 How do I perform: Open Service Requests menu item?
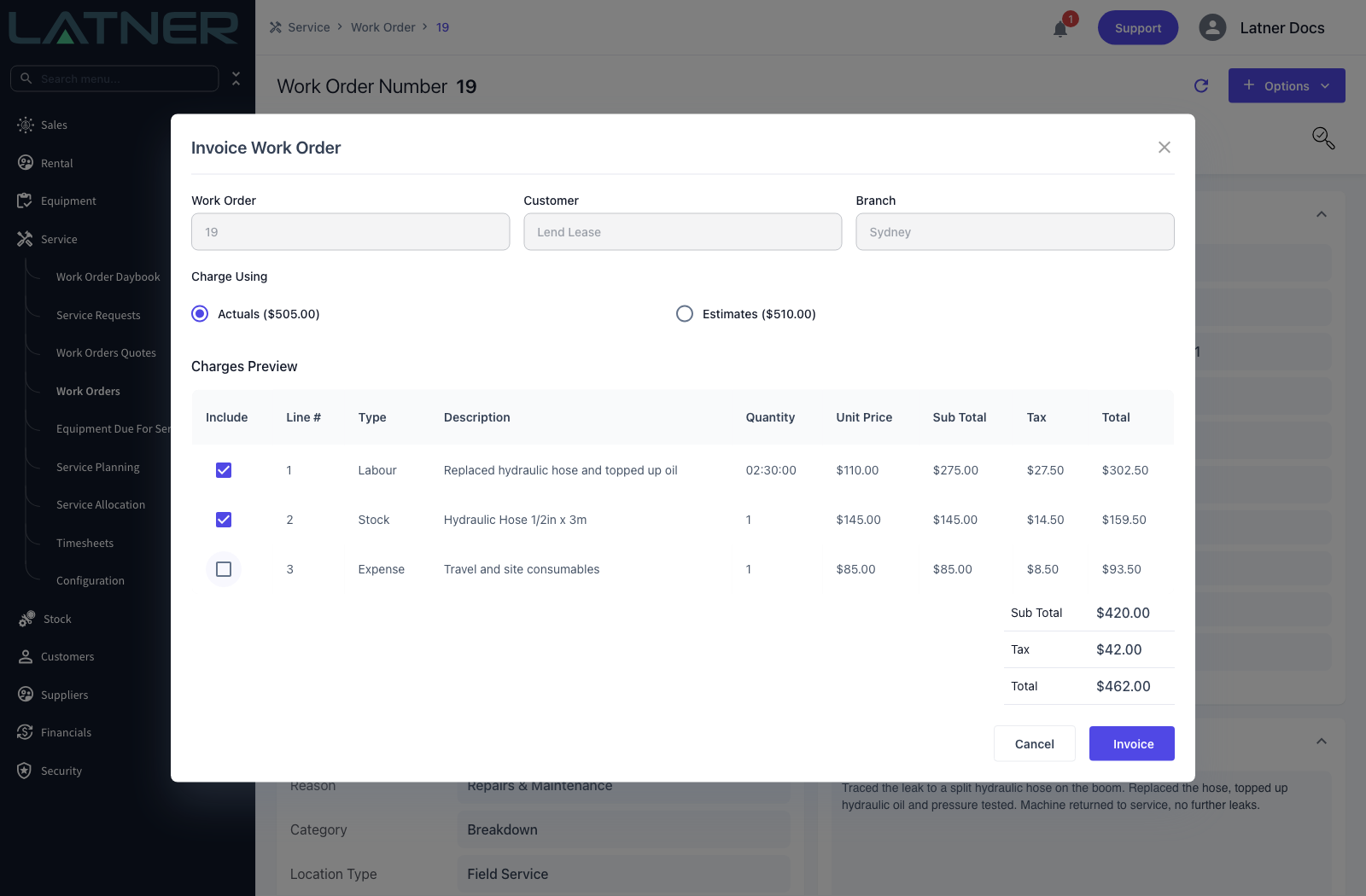tap(98, 315)
